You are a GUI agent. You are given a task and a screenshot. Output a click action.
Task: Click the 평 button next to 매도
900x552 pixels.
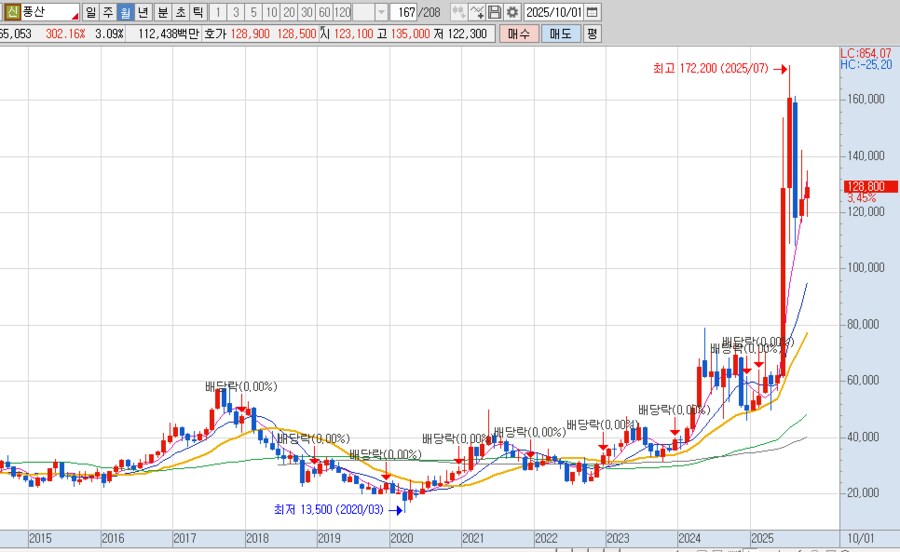592,34
